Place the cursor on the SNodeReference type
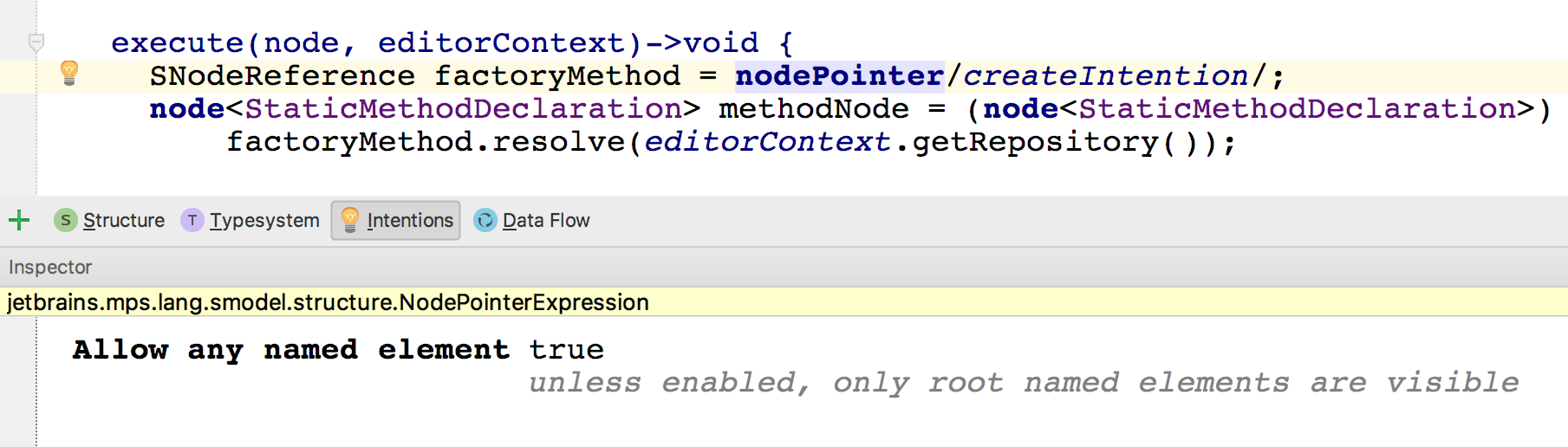This screenshot has height=447, width=1568. coord(283,75)
